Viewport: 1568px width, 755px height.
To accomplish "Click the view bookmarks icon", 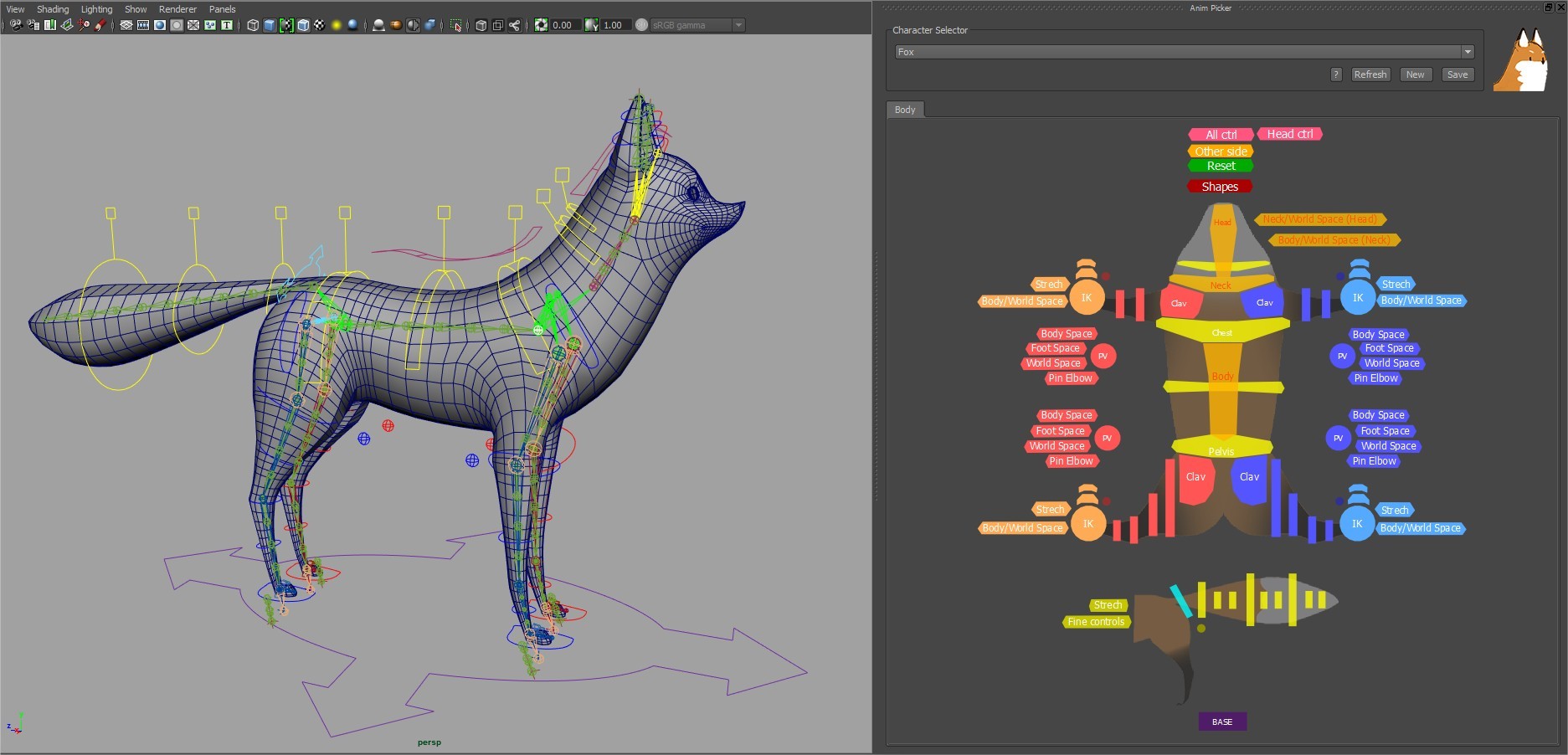I will pyautogui.click(x=48, y=25).
